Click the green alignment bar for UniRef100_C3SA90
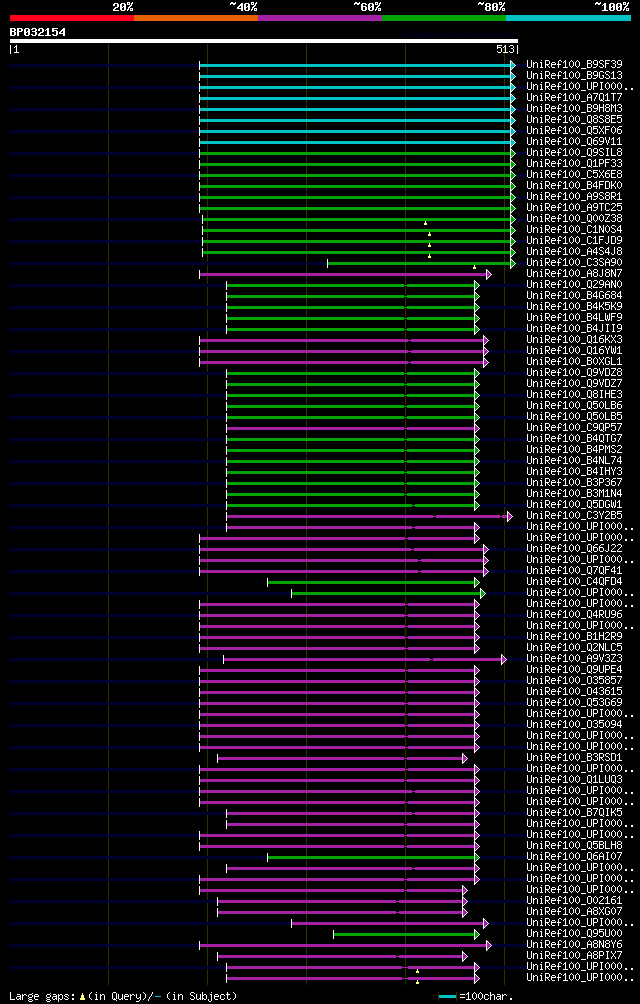 click(421, 263)
